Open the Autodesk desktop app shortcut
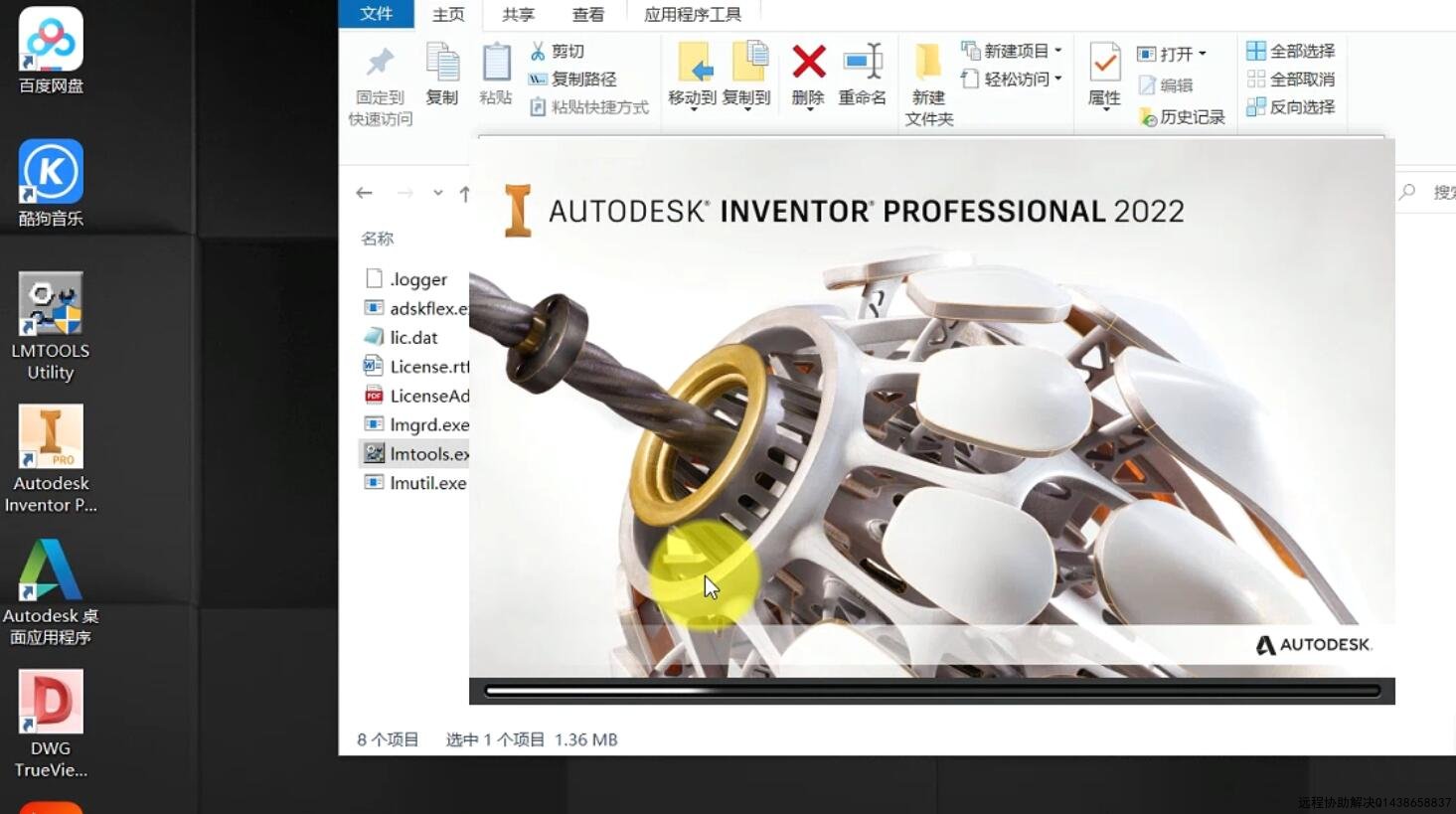The width and height of the screenshot is (1456, 814). click(51, 592)
